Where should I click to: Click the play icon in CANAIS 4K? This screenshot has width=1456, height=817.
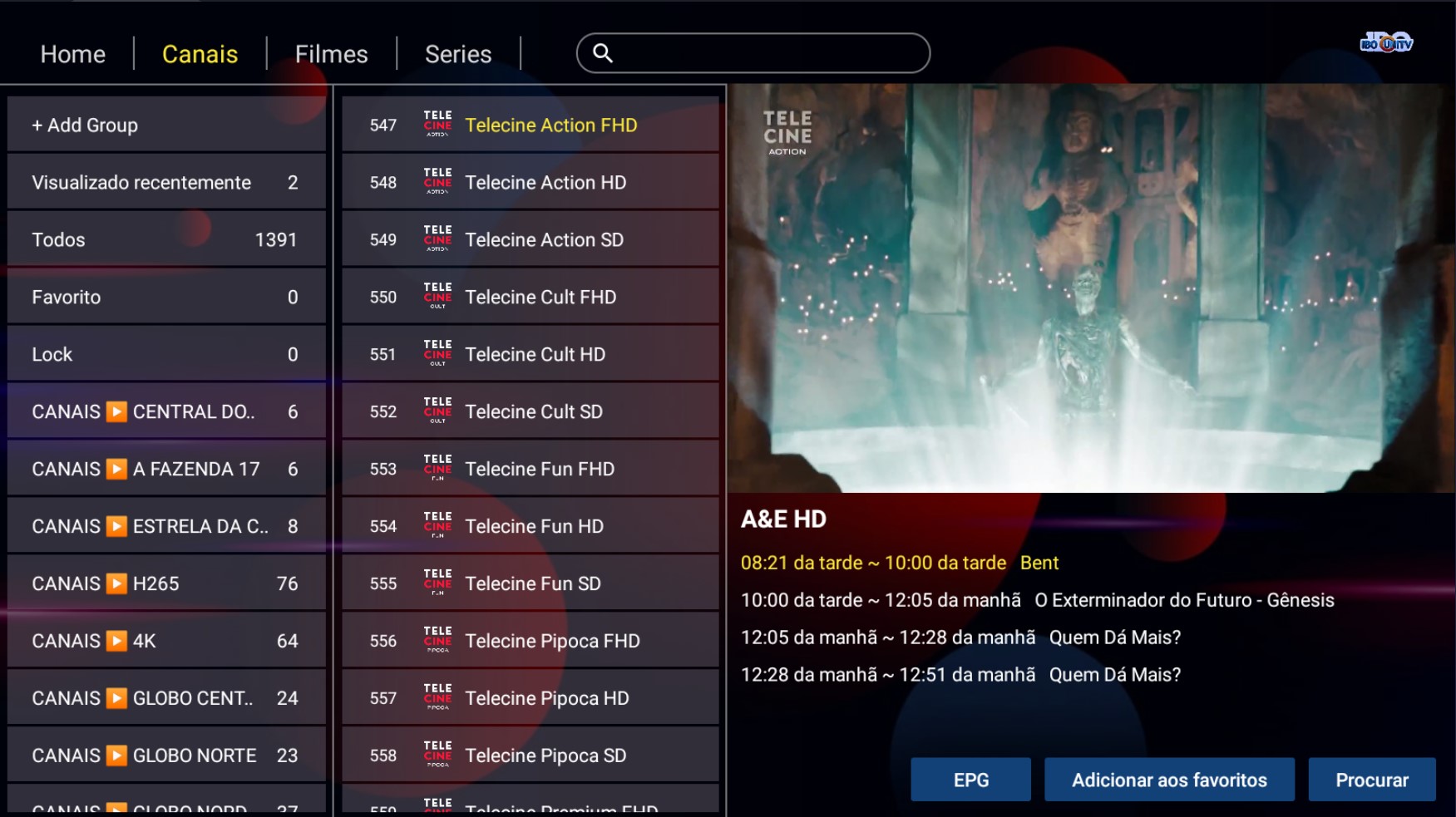[x=117, y=641]
